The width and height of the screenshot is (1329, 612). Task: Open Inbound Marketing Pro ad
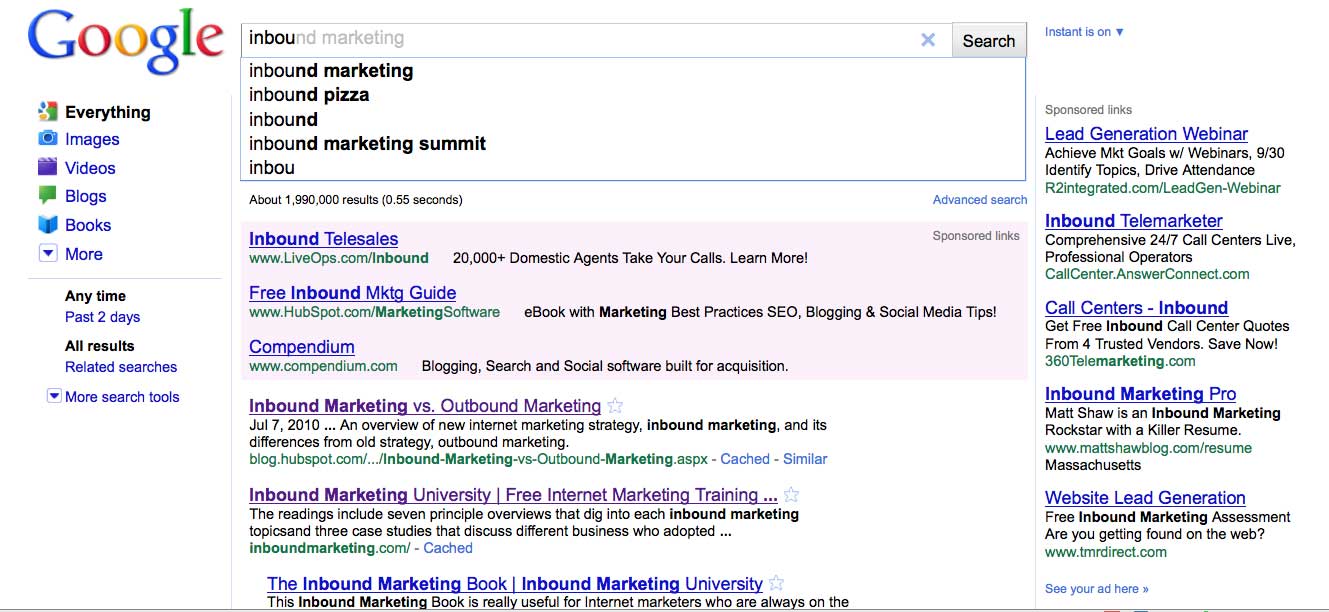(x=1140, y=394)
